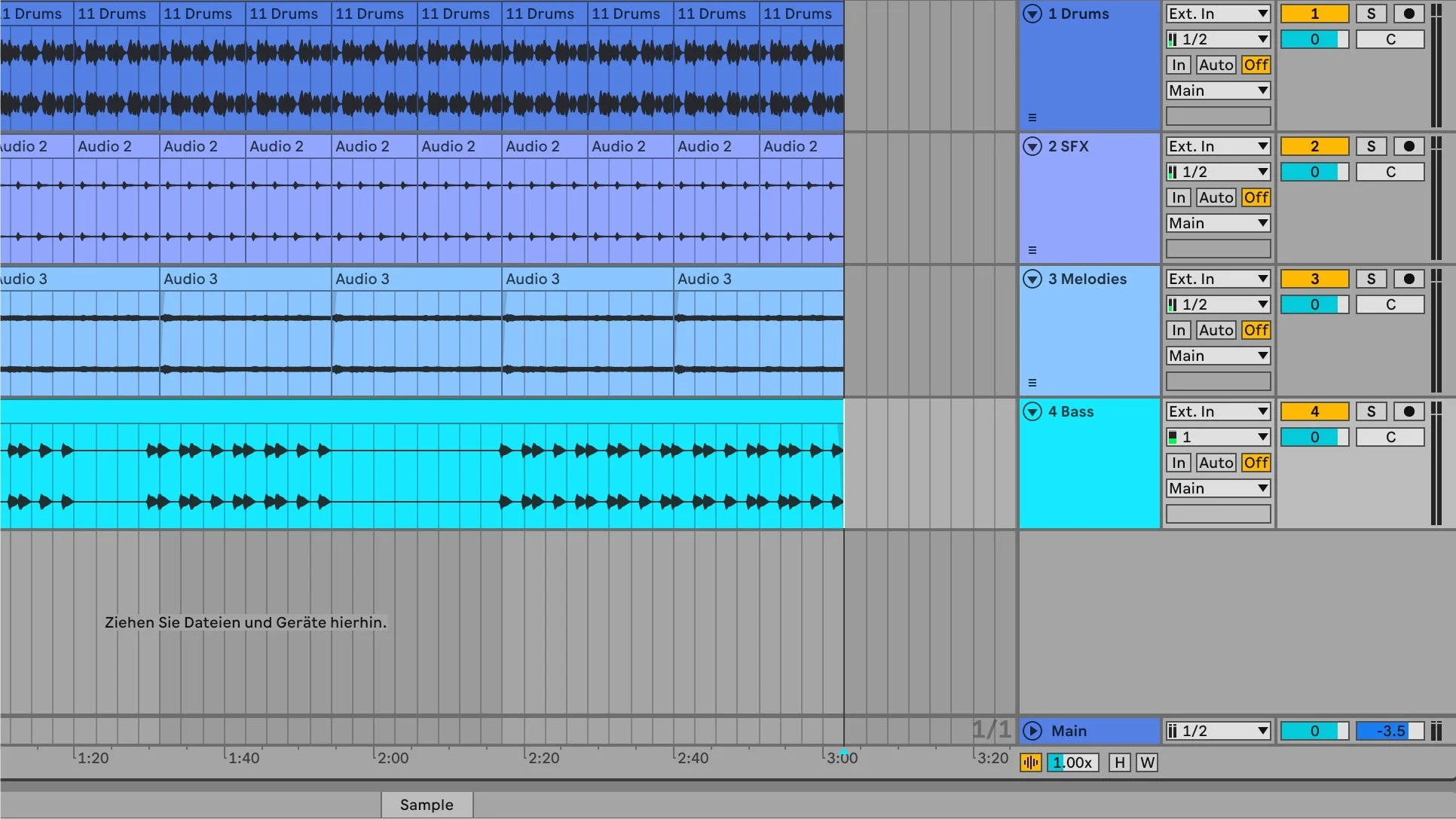The height and width of the screenshot is (819, 1456).
Task: Solo the 2 SFX track
Action: tap(1371, 145)
